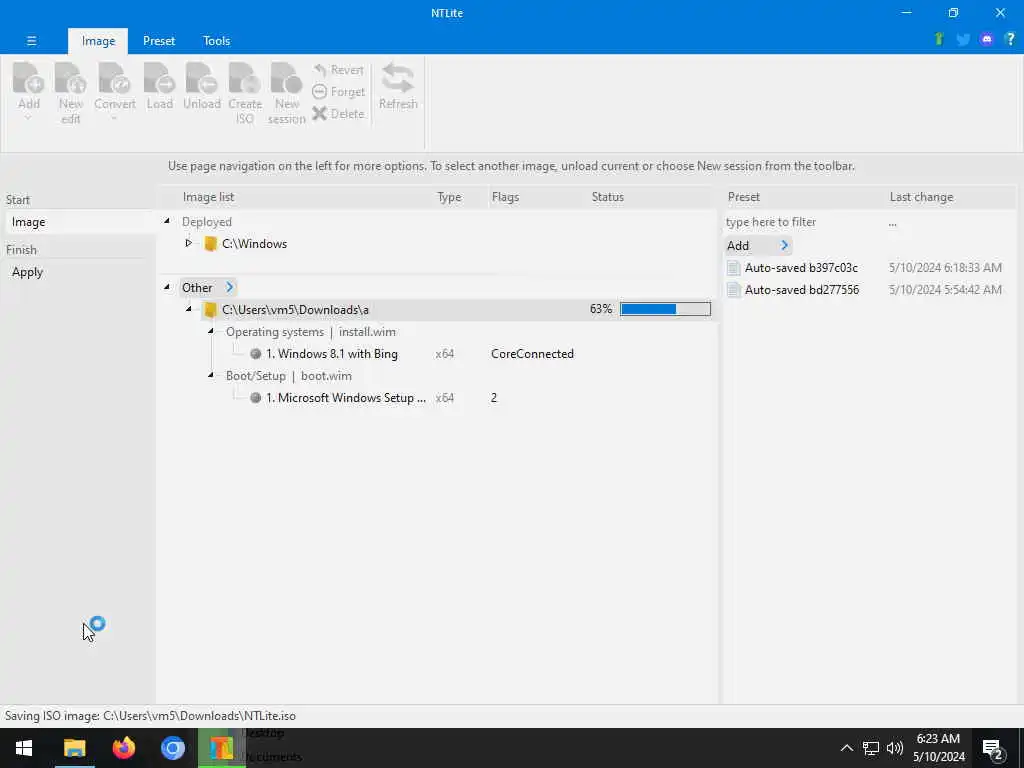Select Auto-saved bd277556 preset file icon
This screenshot has width=1024, height=768.
coord(733,290)
